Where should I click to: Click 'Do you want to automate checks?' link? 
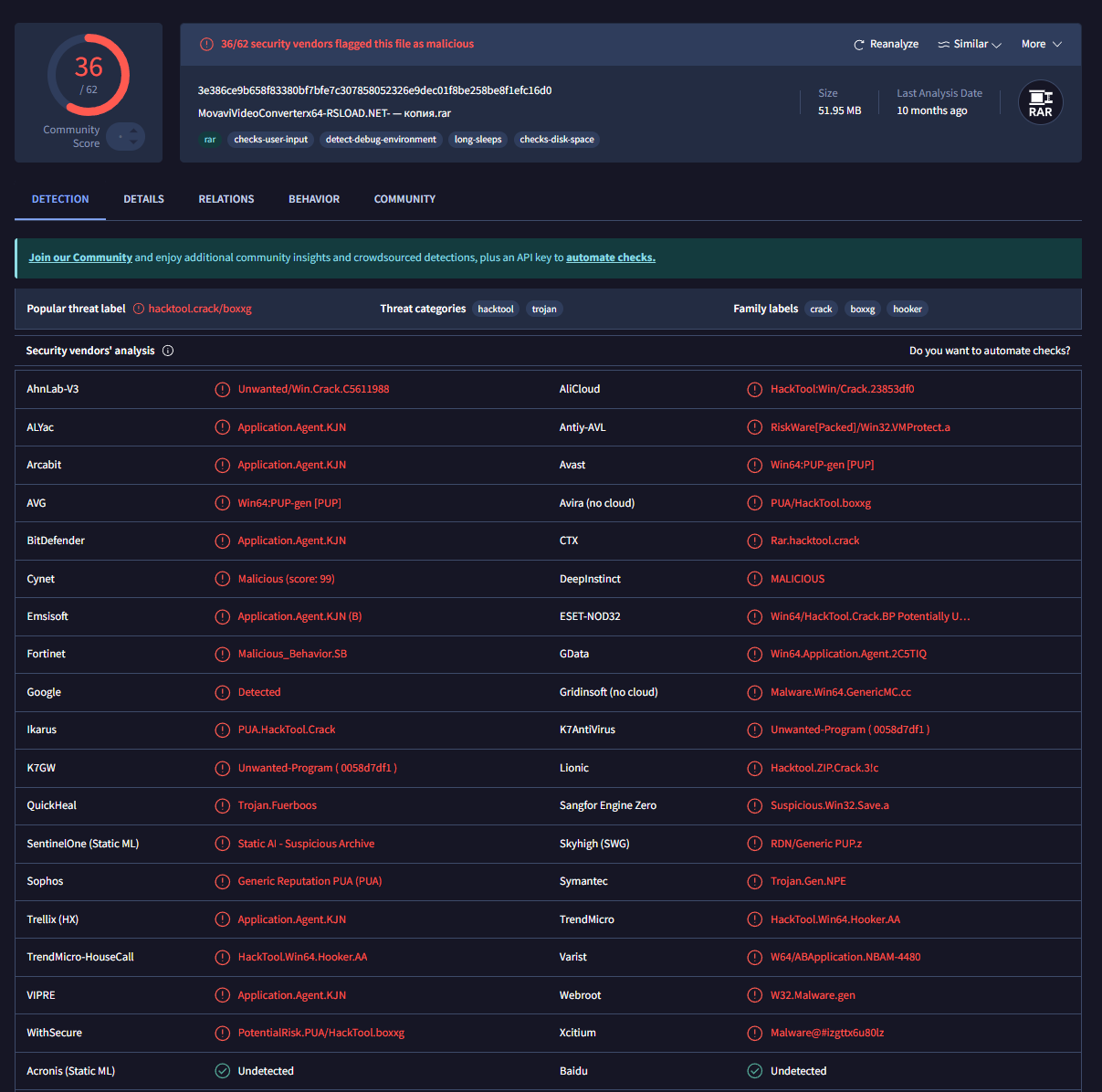990,351
